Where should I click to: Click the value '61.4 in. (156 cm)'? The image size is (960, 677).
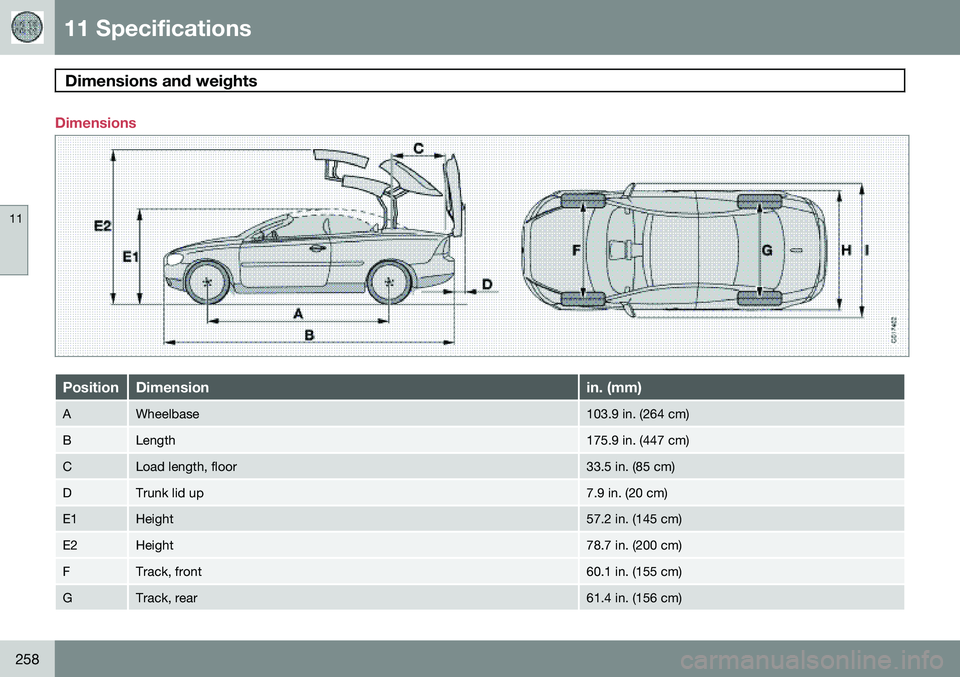[634, 598]
